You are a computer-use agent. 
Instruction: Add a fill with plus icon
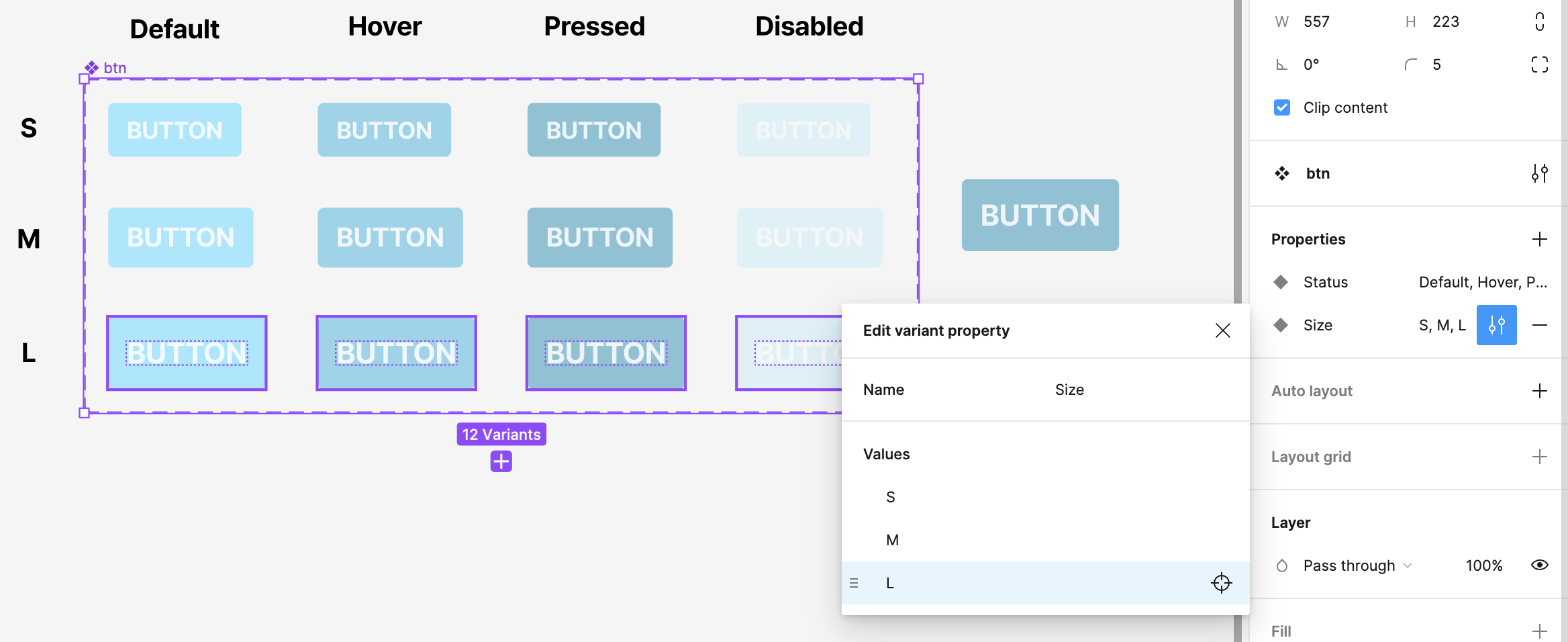point(1539,631)
